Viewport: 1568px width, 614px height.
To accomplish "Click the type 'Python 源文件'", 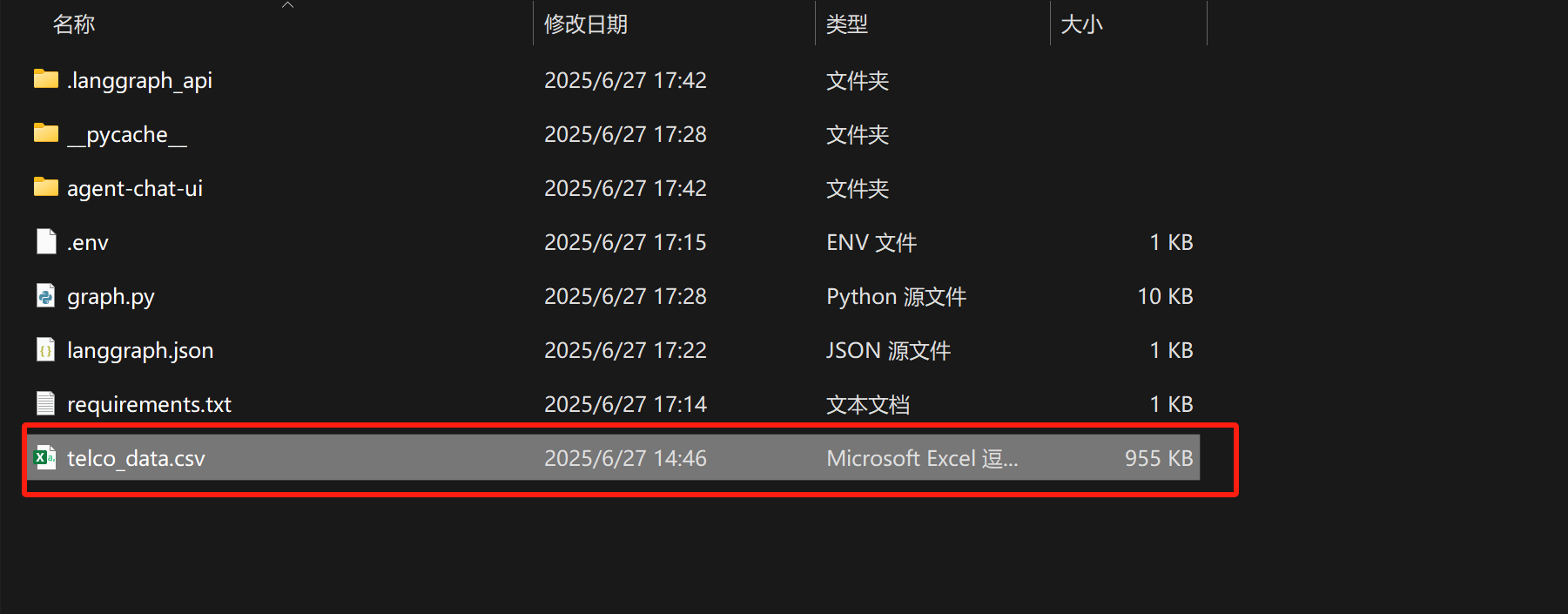I will click(896, 297).
